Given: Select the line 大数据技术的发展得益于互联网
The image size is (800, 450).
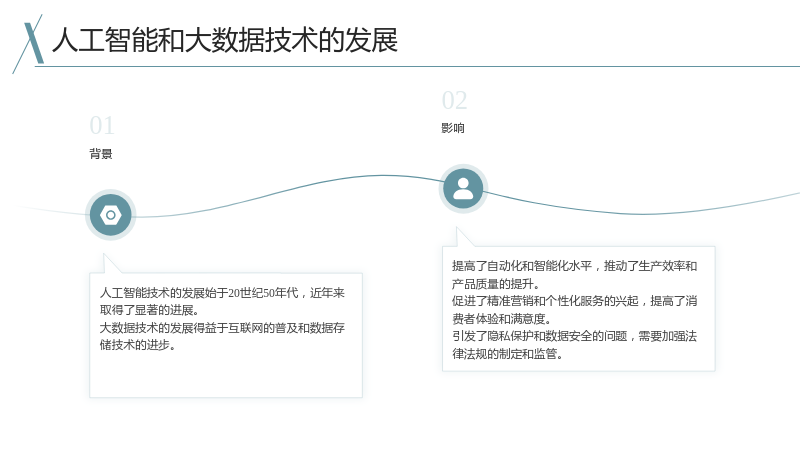Looking at the screenshot, I should 181,328.
